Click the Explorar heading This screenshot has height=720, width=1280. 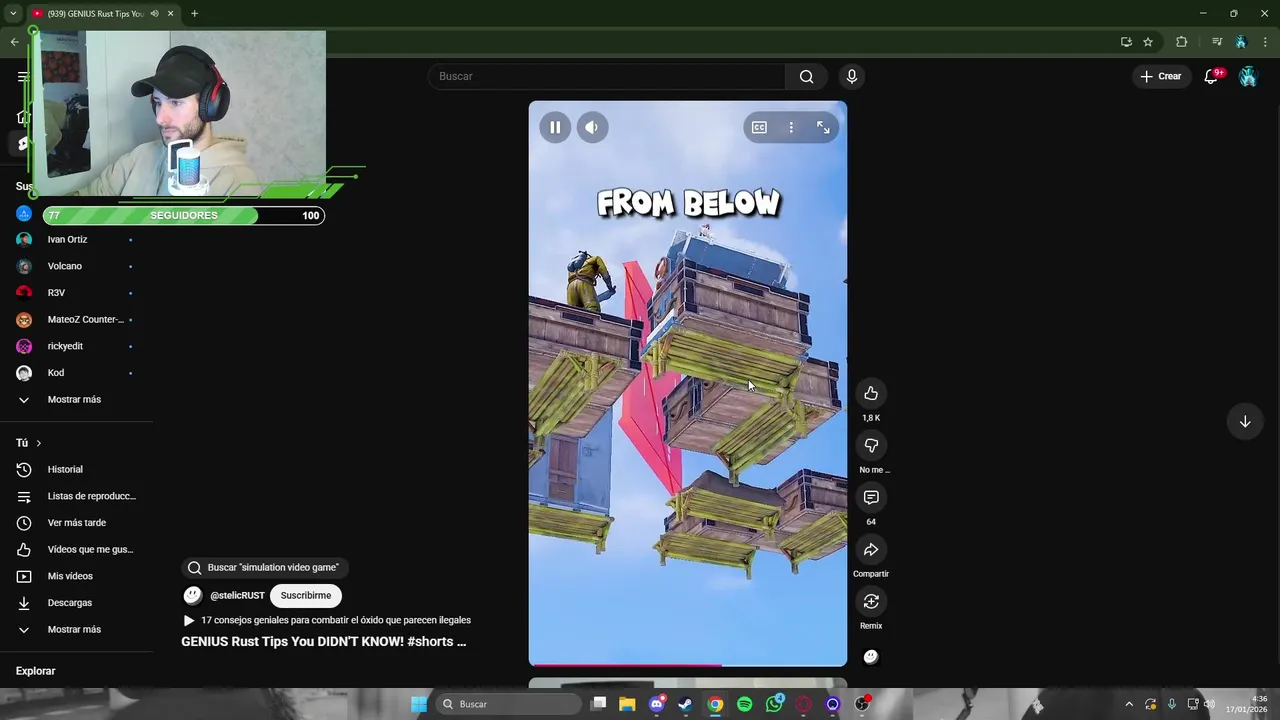coord(36,671)
